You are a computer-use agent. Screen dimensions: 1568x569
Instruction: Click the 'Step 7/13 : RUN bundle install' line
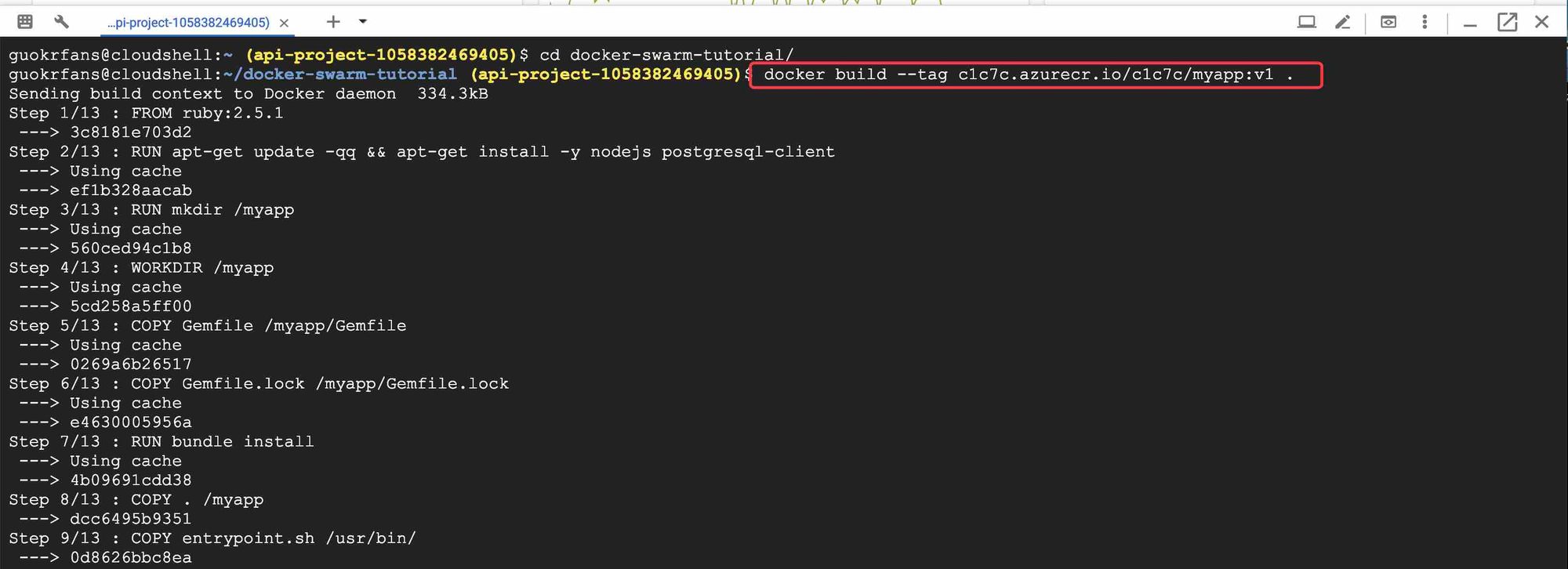tap(161, 442)
